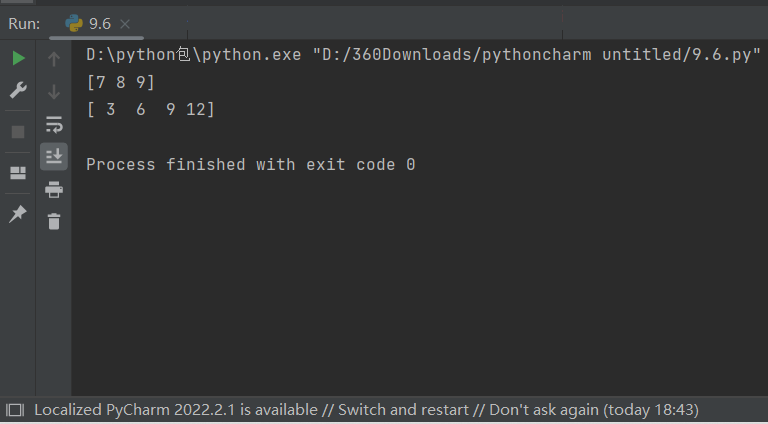
Task: Click the Switch and restart link
Action: (x=403, y=410)
